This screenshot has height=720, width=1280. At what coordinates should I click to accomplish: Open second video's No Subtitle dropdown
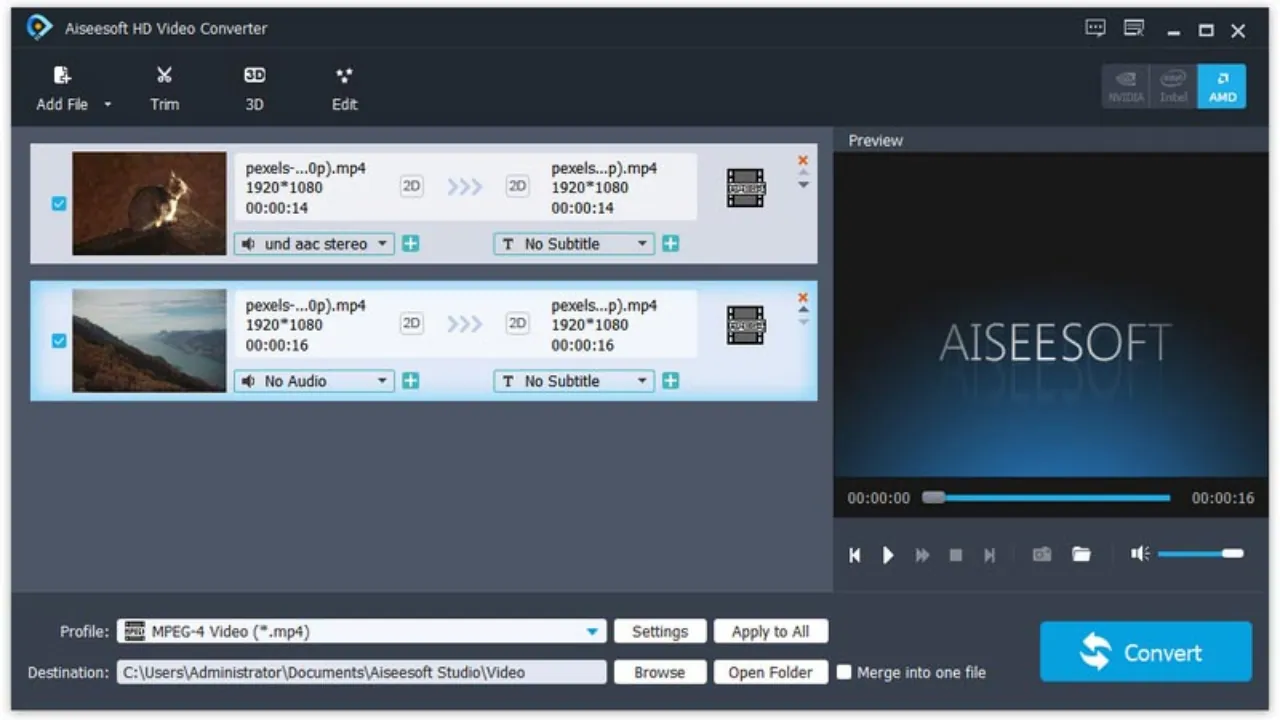pos(574,381)
